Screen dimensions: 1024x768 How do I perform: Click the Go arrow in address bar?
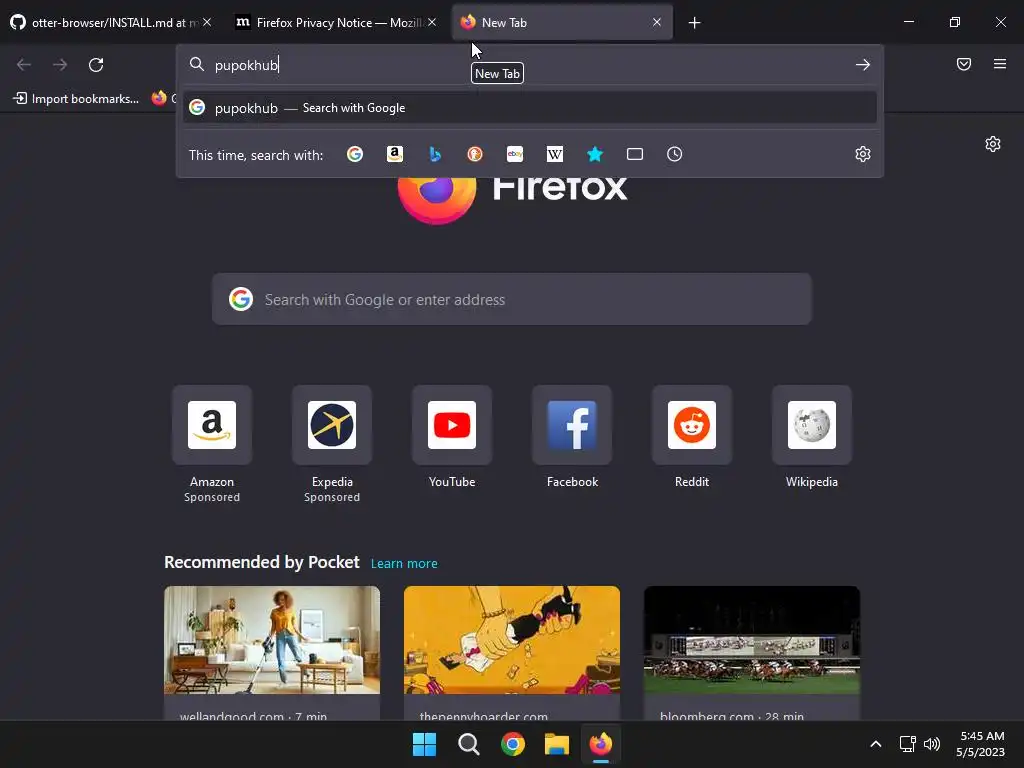pos(863,65)
